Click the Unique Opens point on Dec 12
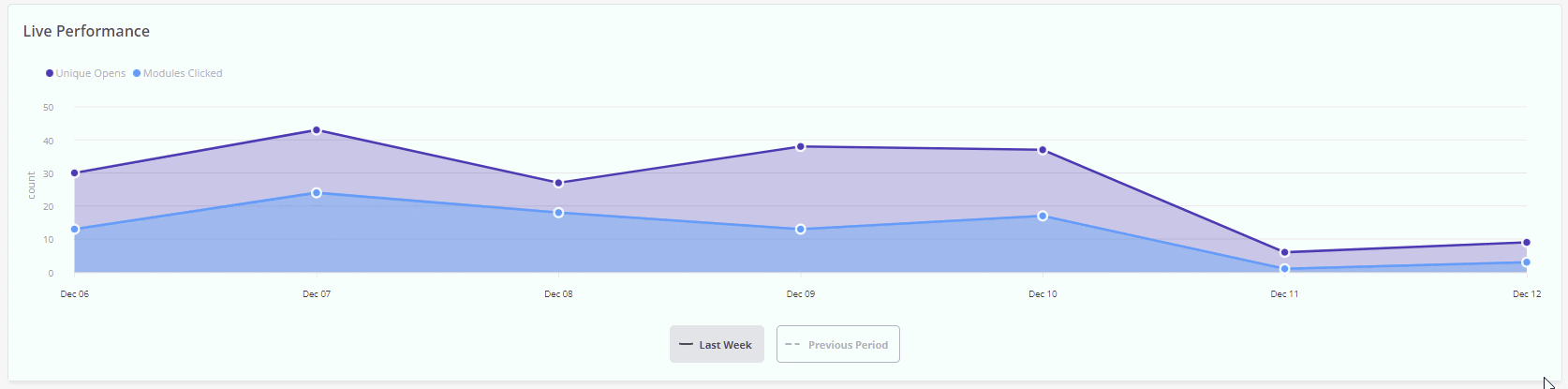 [x=1526, y=243]
